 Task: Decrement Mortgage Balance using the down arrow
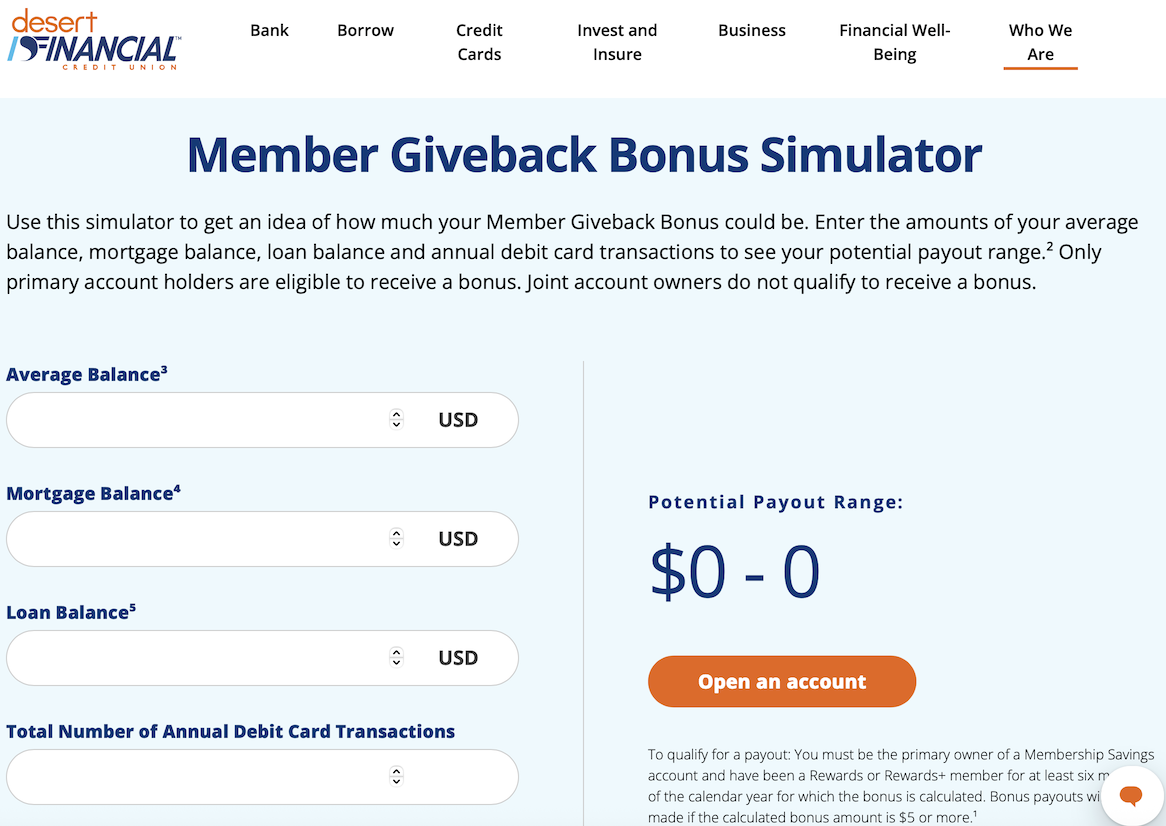coord(396,544)
